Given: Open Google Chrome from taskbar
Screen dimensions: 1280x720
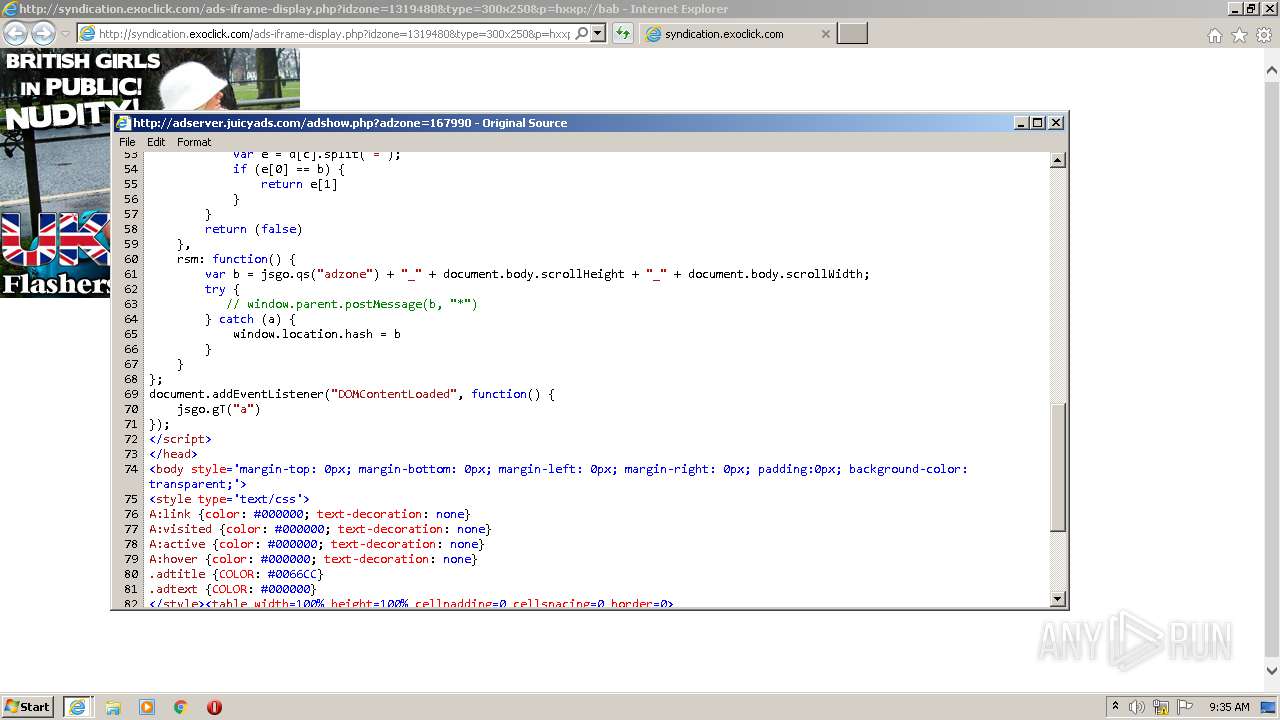Looking at the screenshot, I should pos(181,707).
